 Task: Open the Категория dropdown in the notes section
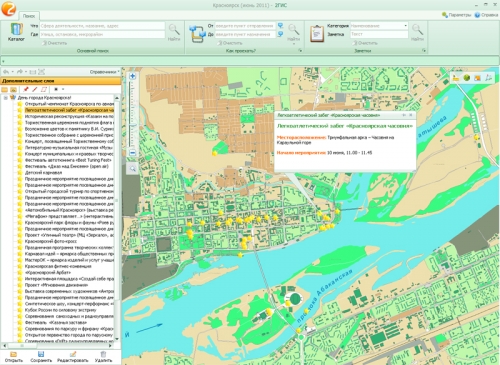coord(405,26)
